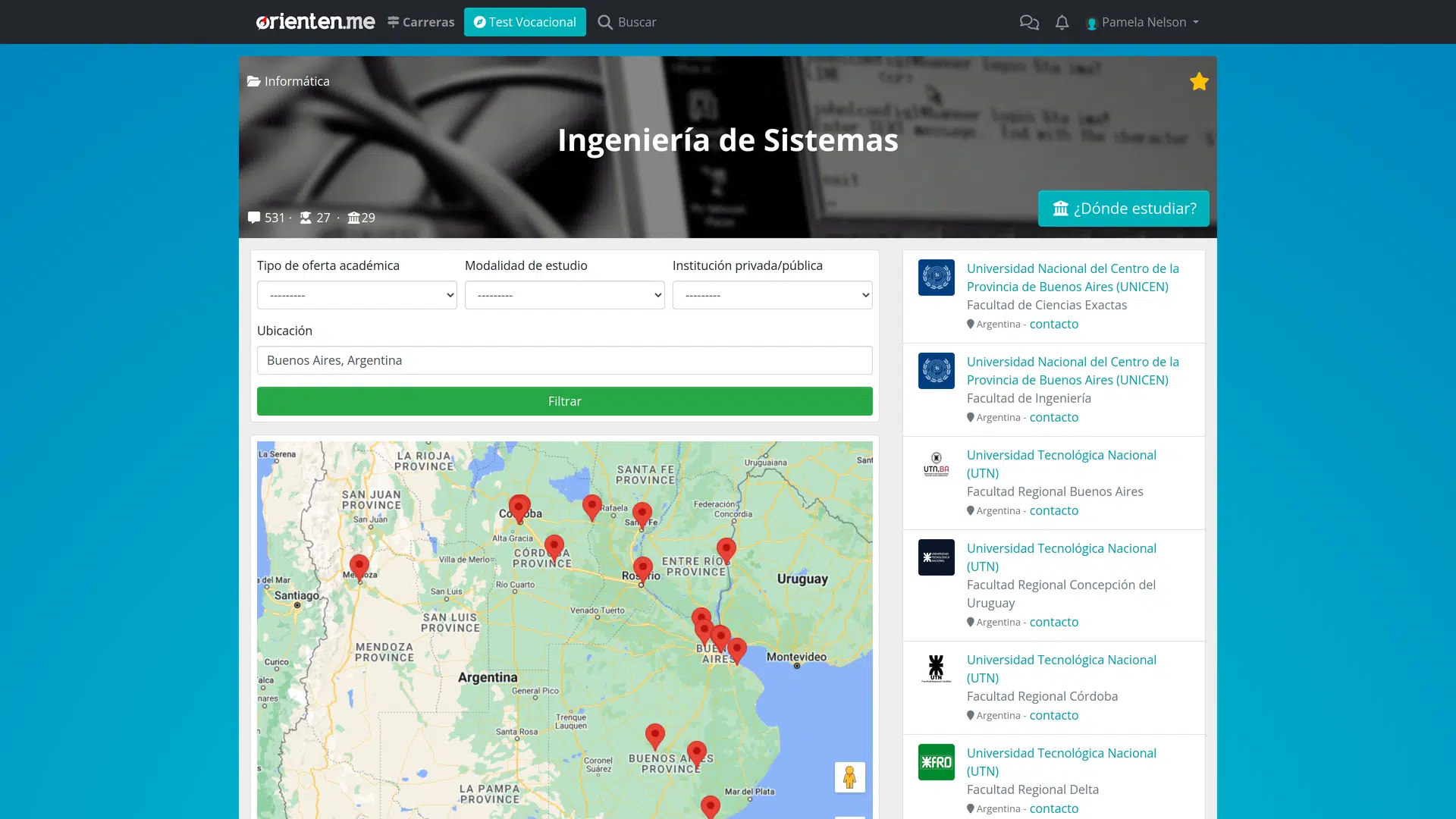This screenshot has width=1456, height=819.
Task: Click the green FRD logo thumbnail
Action: pos(937,762)
